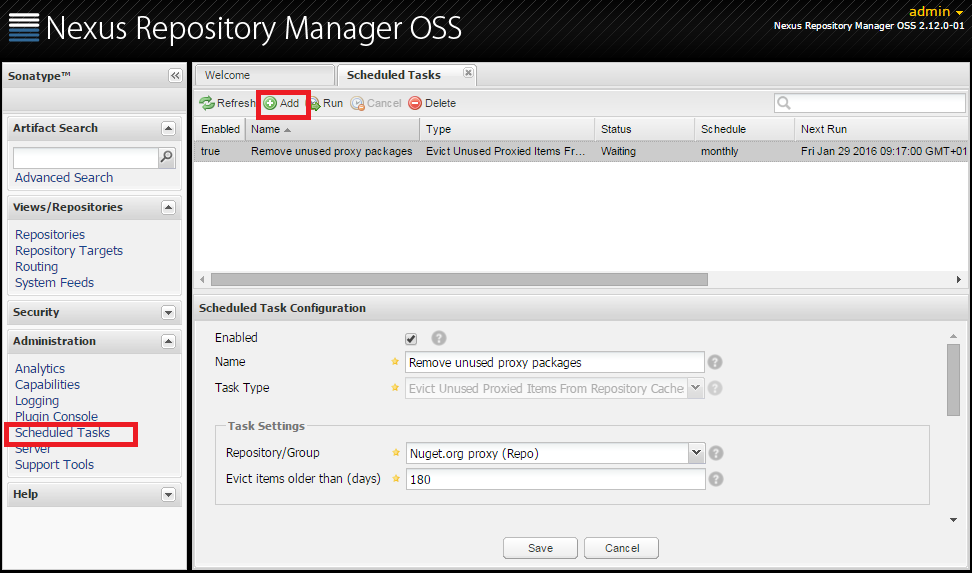The image size is (972, 573).
Task: Sort tasks by Type column
Action: (507, 129)
